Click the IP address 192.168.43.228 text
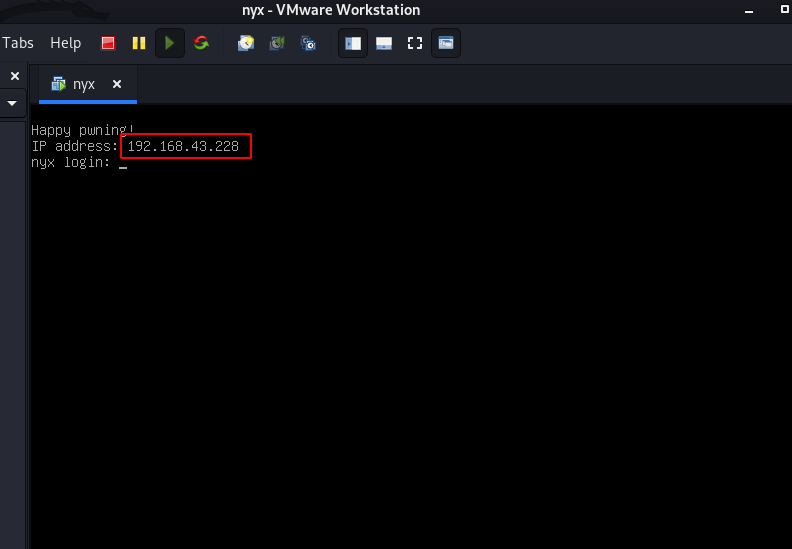This screenshot has width=792, height=549. [x=183, y=146]
